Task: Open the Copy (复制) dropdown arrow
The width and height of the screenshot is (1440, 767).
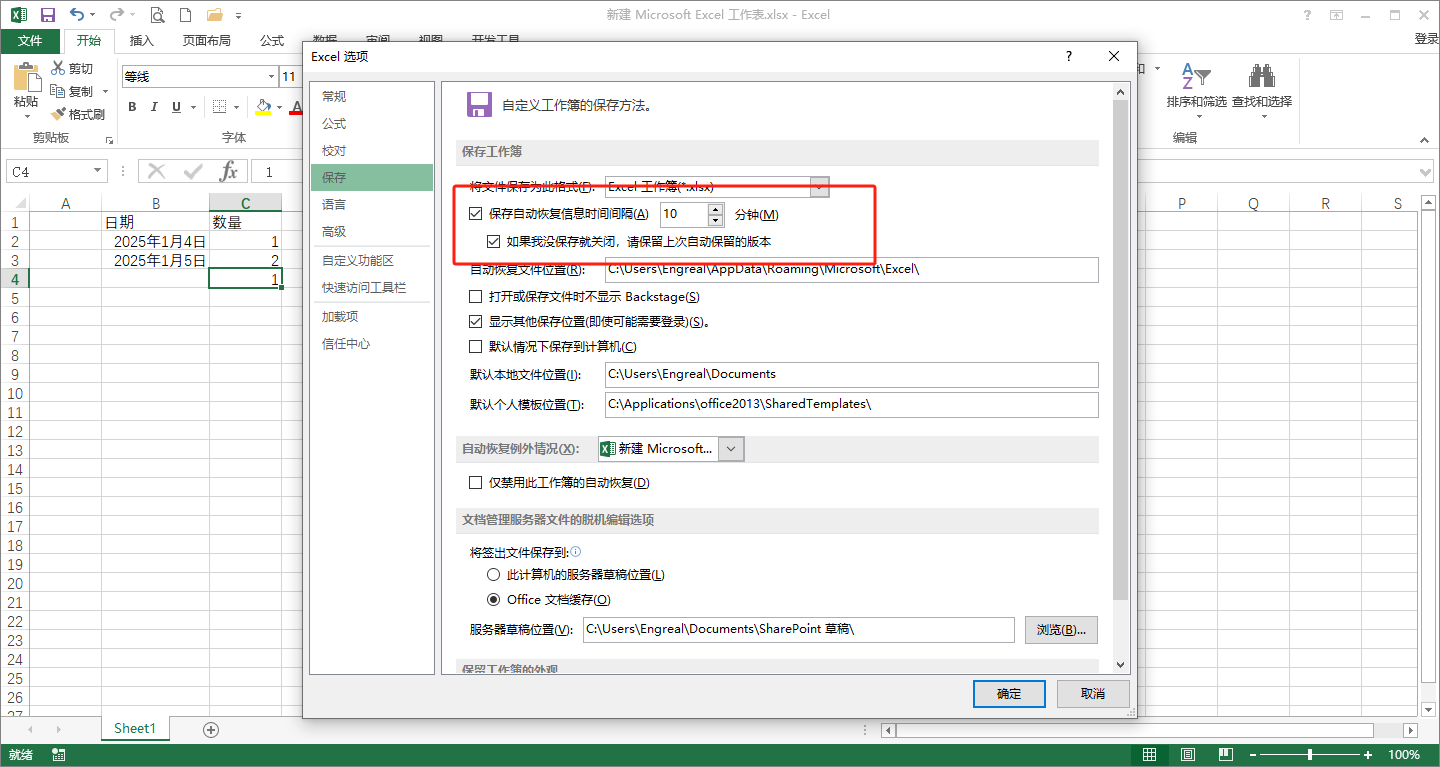Action: pyautogui.click(x=105, y=92)
